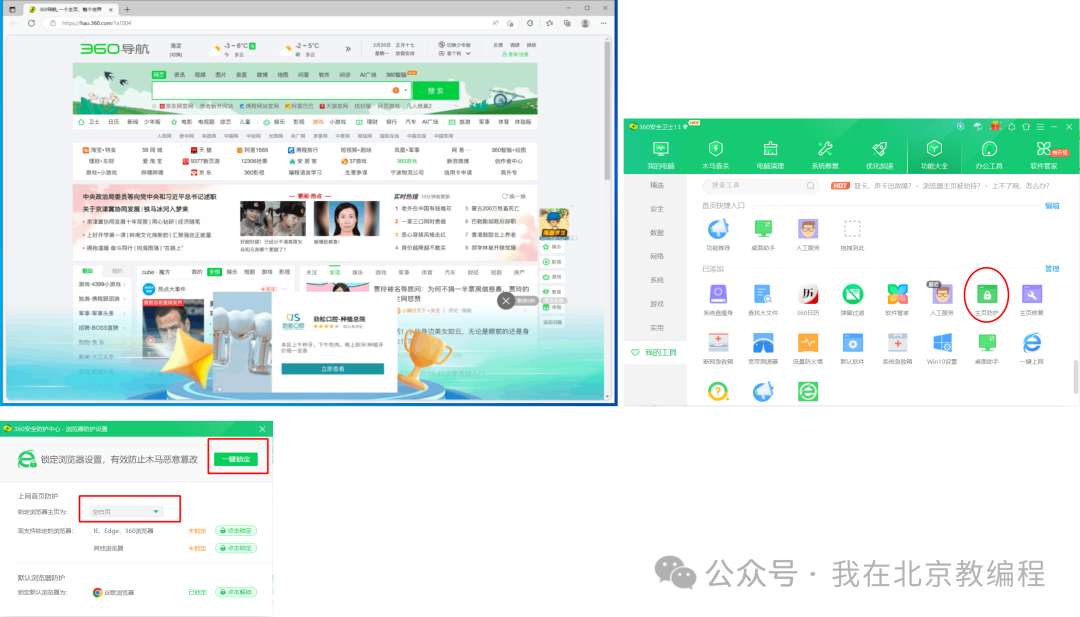The height and width of the screenshot is (617, 1080).
Task: Open 360日历 calendar tool
Action: tap(807, 300)
